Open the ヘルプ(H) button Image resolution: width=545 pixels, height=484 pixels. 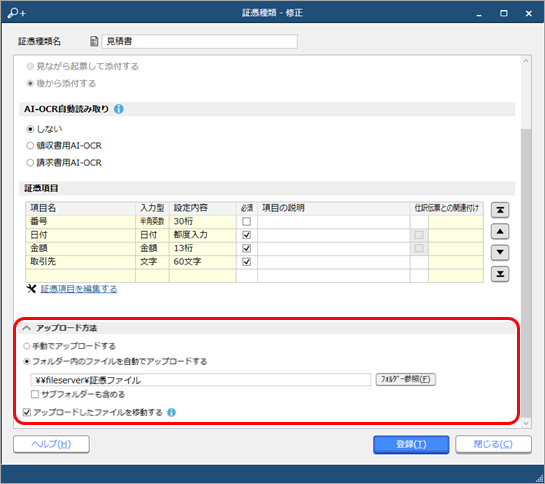(51, 444)
